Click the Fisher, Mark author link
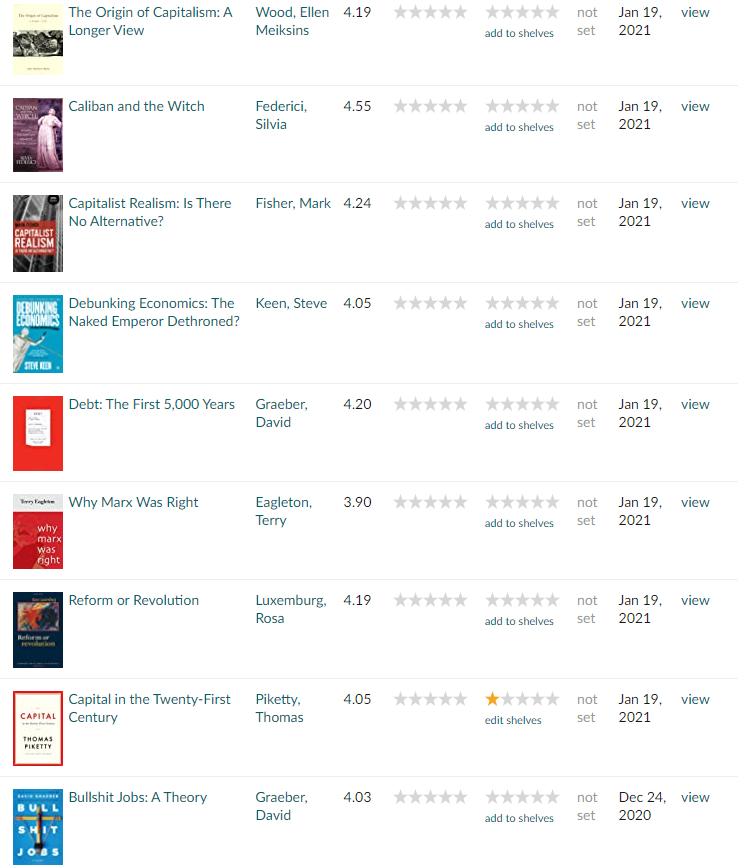Screen dimensions: 746x865 [x=293, y=203]
